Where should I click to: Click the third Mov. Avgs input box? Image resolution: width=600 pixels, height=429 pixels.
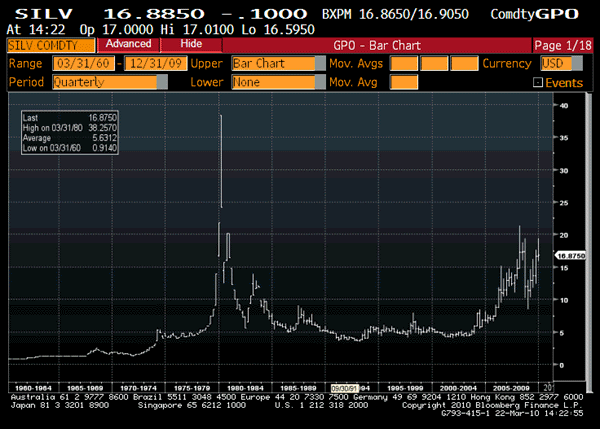(x=465, y=63)
